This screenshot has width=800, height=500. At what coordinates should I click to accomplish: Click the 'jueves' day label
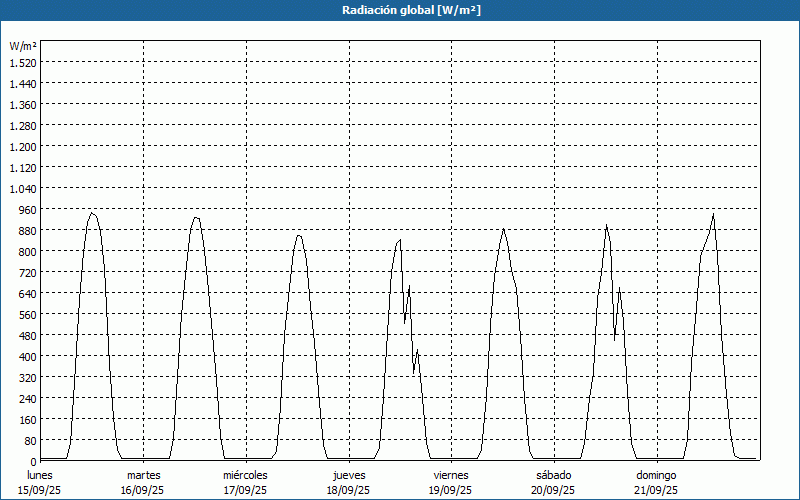tap(349, 475)
